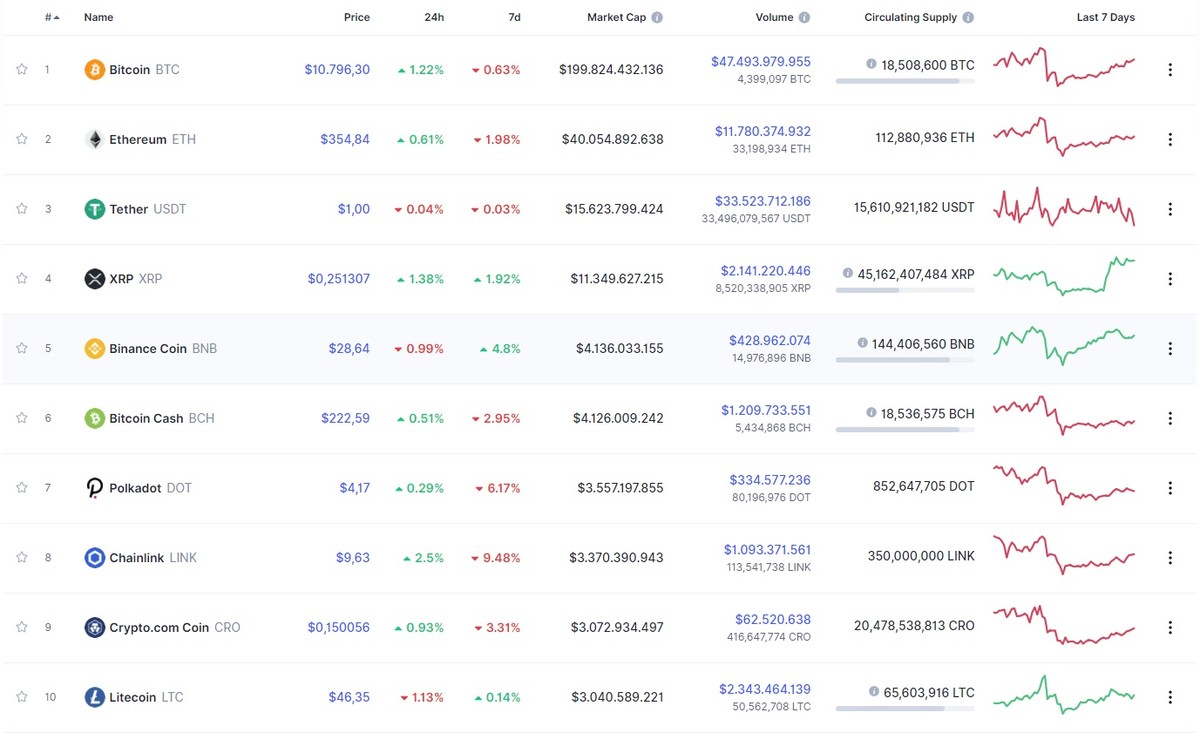
Task: Click the XRP coin logo icon
Action: 95,278
